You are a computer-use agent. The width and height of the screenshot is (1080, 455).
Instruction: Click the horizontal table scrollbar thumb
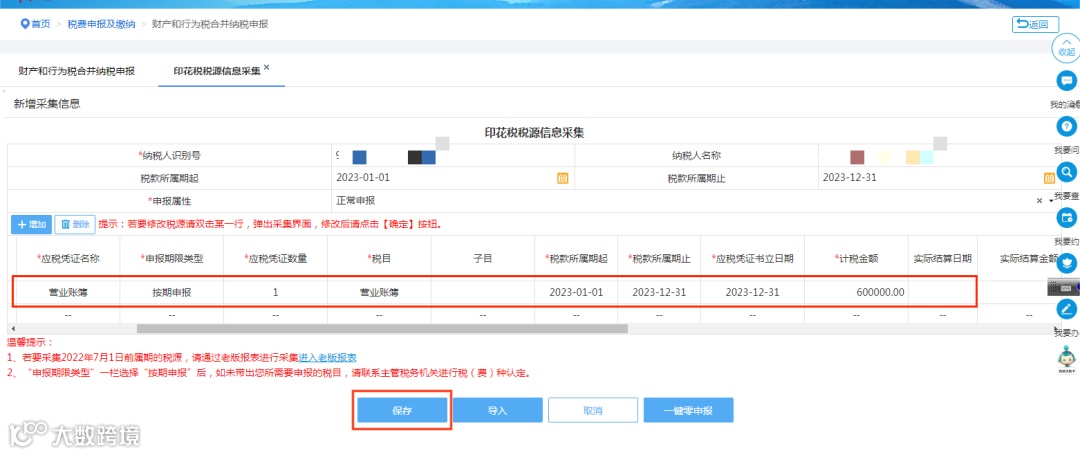[x=382, y=329]
